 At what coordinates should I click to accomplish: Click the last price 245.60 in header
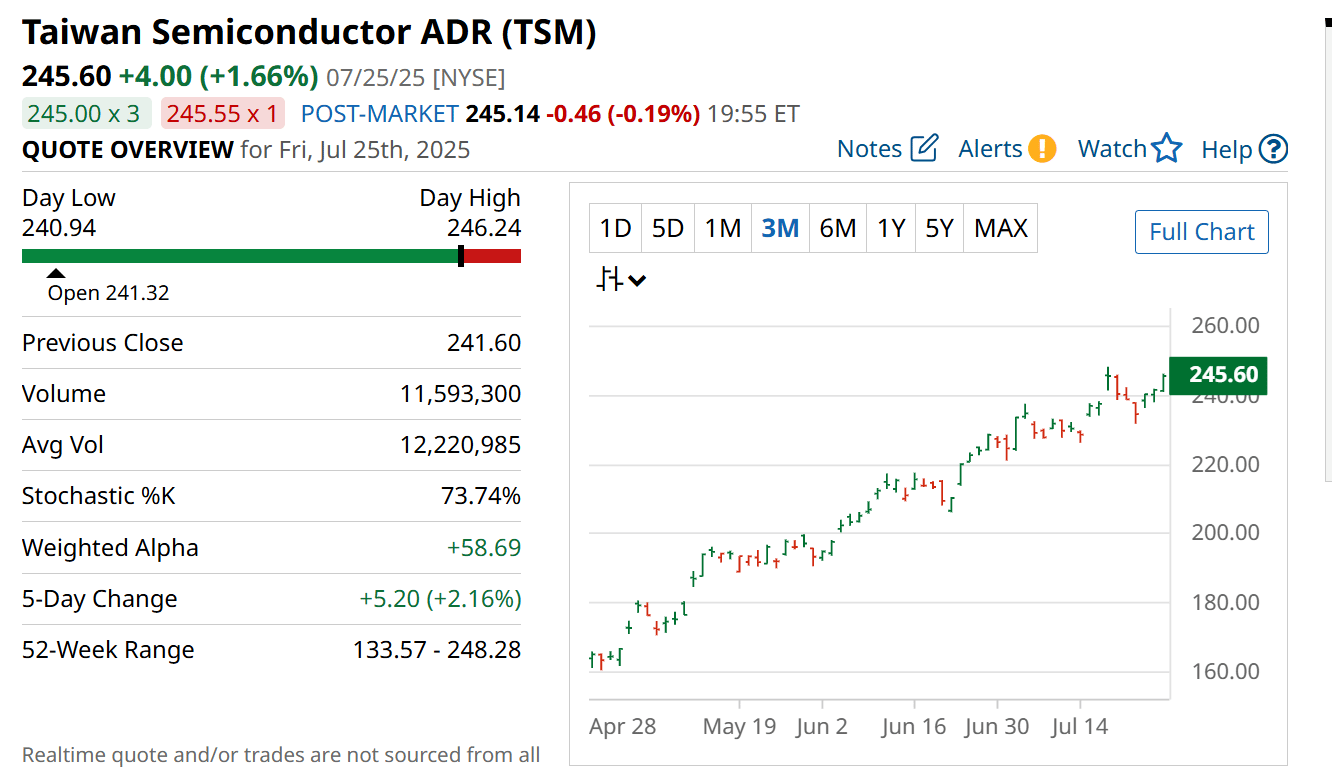pyautogui.click(x=67, y=77)
